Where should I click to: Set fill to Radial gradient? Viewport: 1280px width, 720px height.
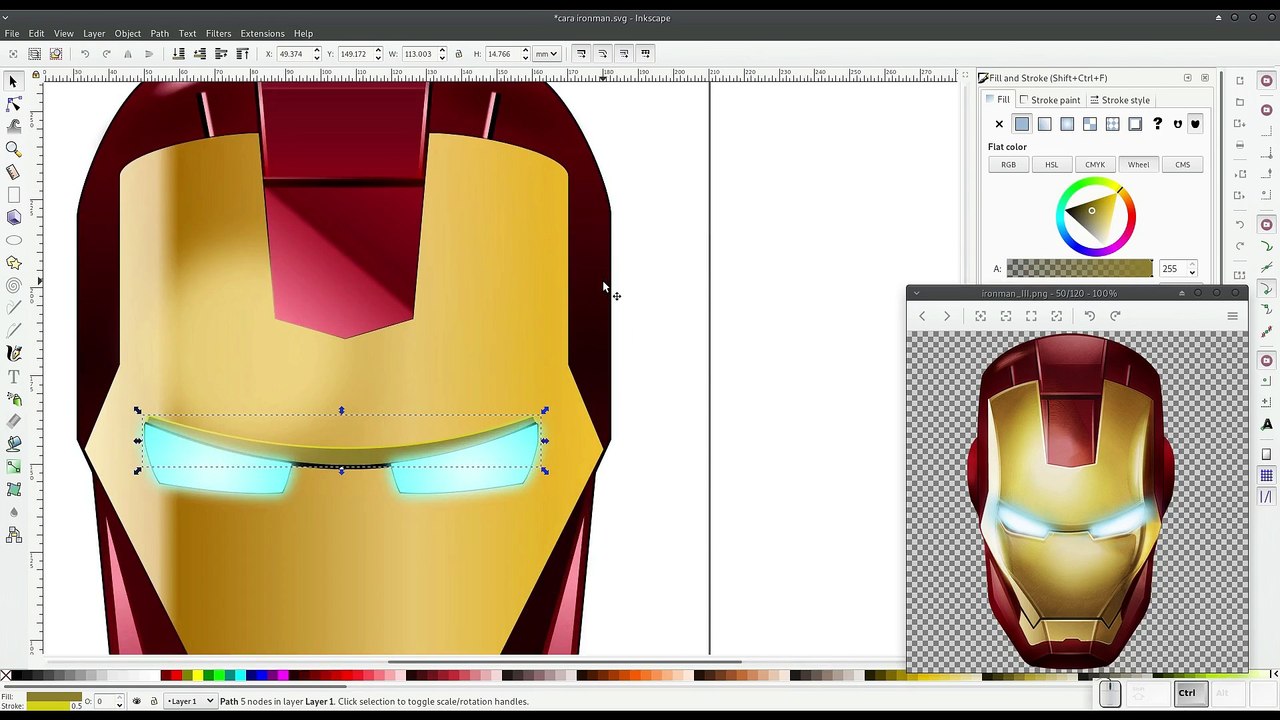(x=1067, y=124)
